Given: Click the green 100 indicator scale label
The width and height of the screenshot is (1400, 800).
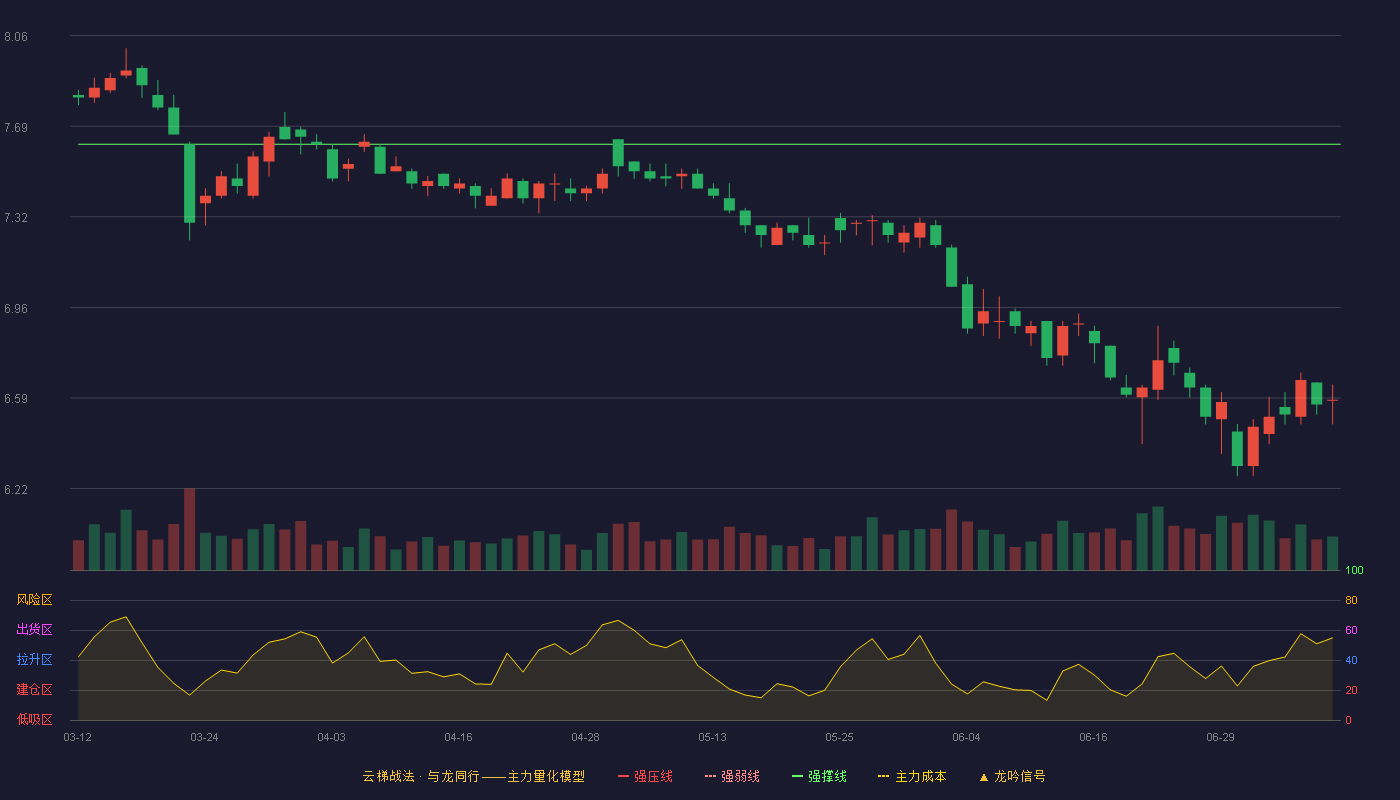Looking at the screenshot, I should pos(1354,571).
